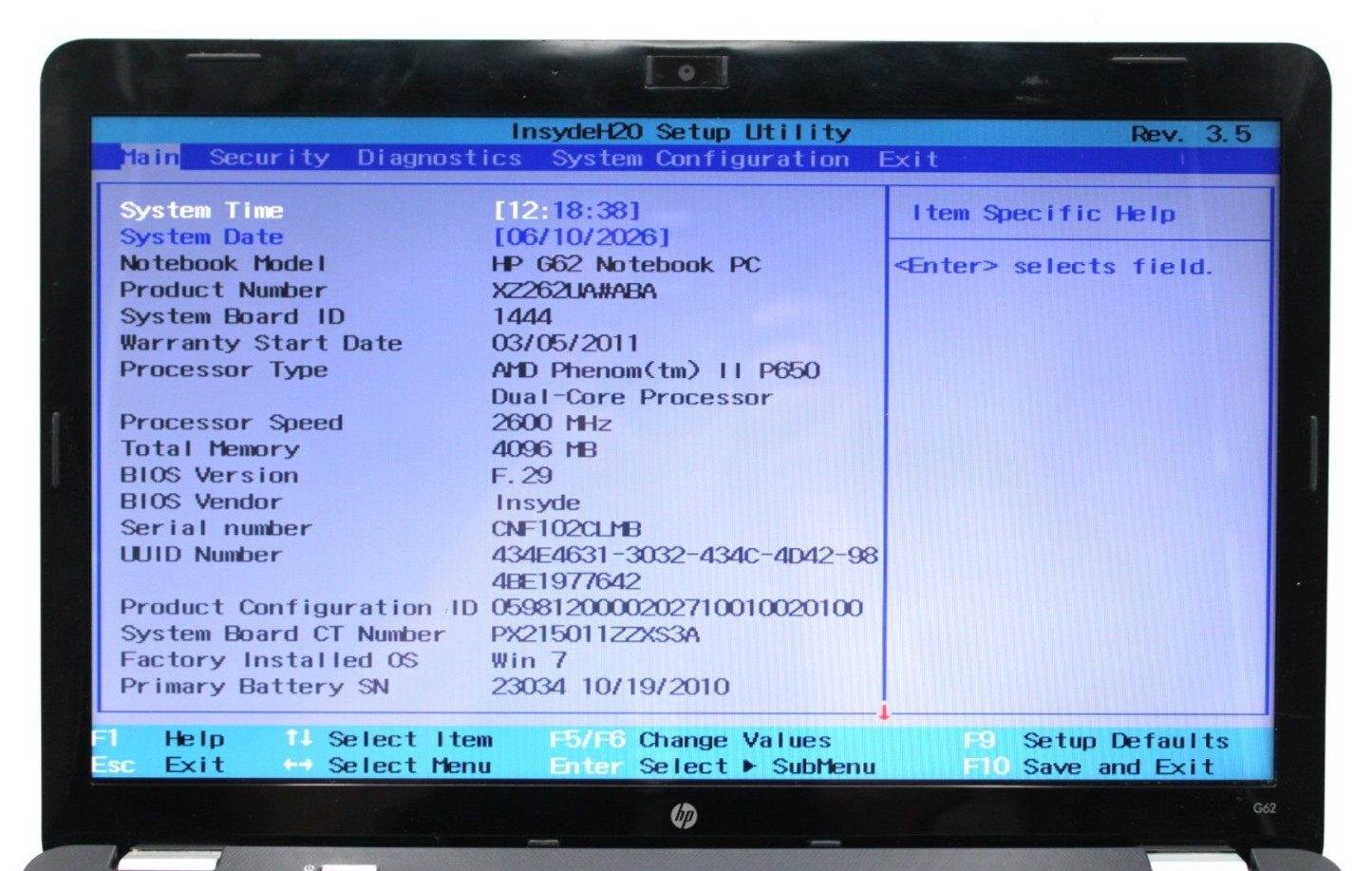
Task: Click the BIOS Version label
Action: (209, 475)
